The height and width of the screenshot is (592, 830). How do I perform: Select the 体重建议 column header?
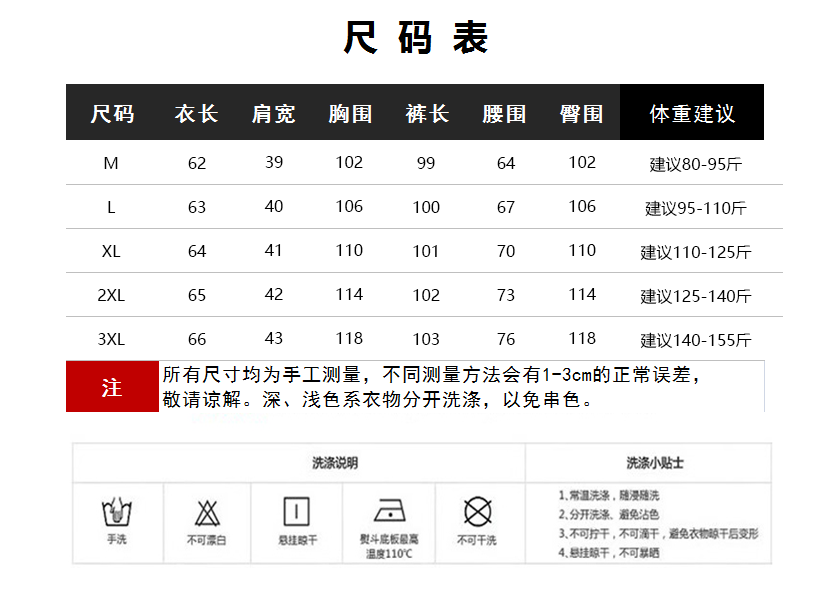point(692,114)
